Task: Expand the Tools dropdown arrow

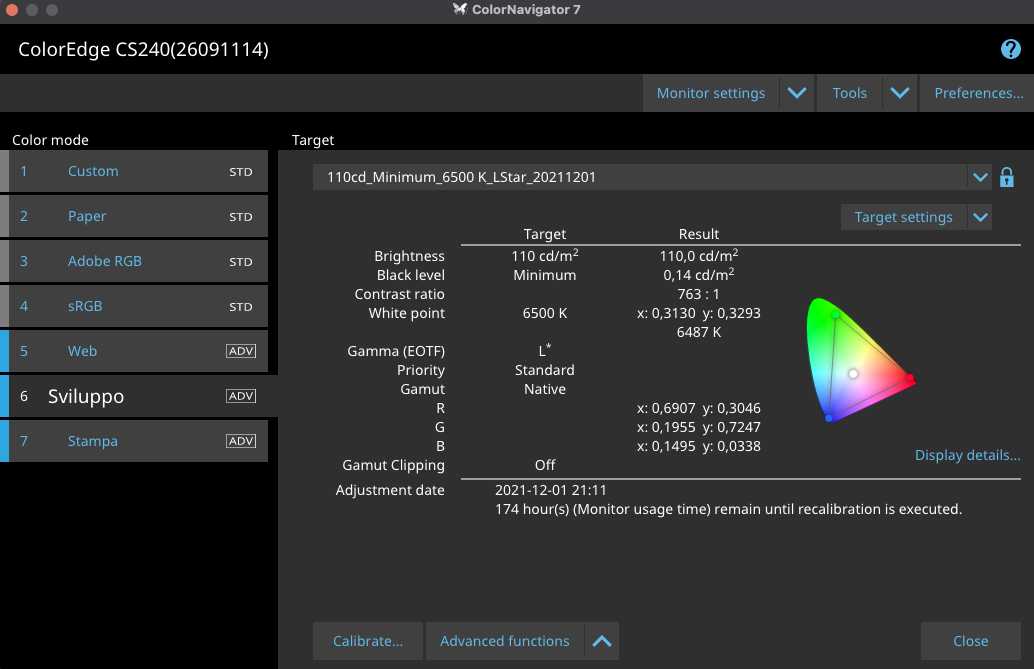Action: (899, 93)
